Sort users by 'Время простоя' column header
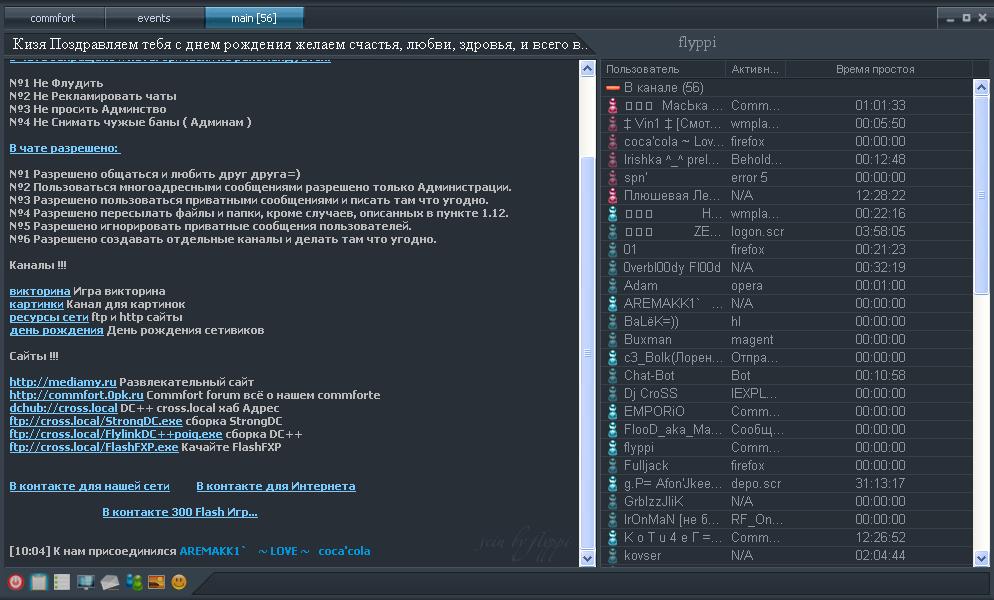994x600 pixels. coord(875,69)
